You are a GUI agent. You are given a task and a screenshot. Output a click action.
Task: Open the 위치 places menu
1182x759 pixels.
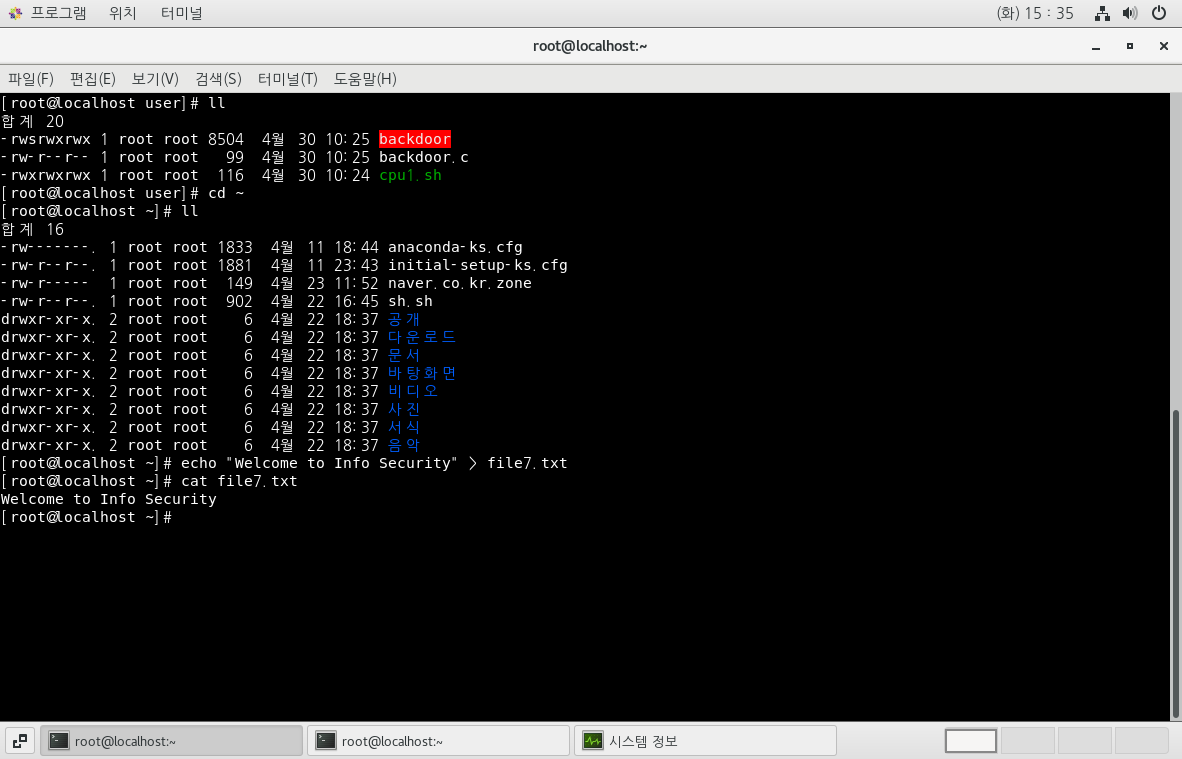(122, 13)
